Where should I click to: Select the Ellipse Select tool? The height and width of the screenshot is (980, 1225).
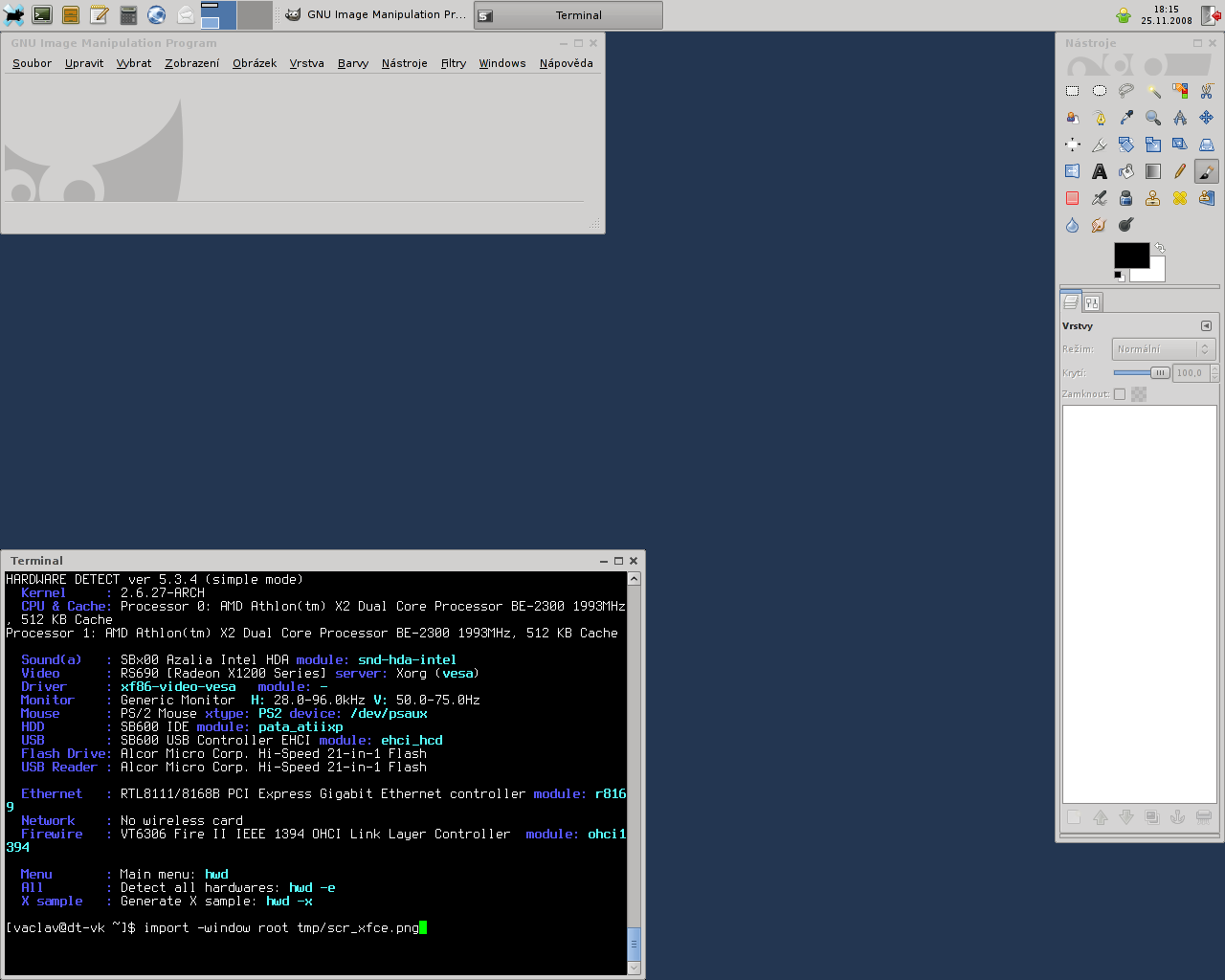1100,91
